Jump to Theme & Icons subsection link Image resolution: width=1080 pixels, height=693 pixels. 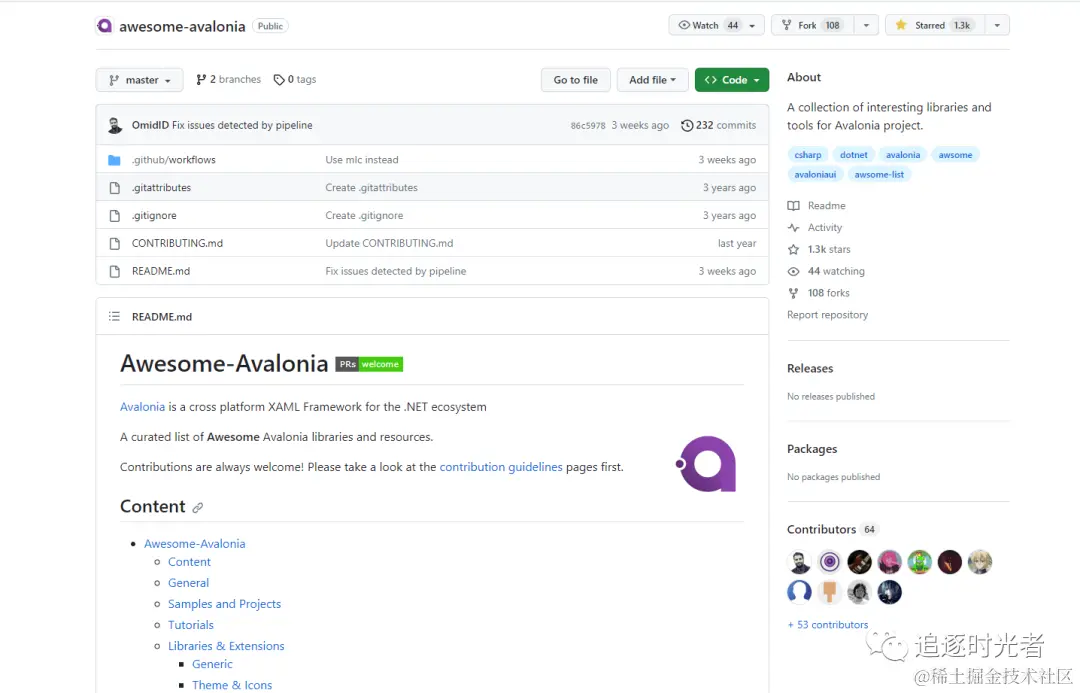coord(232,685)
